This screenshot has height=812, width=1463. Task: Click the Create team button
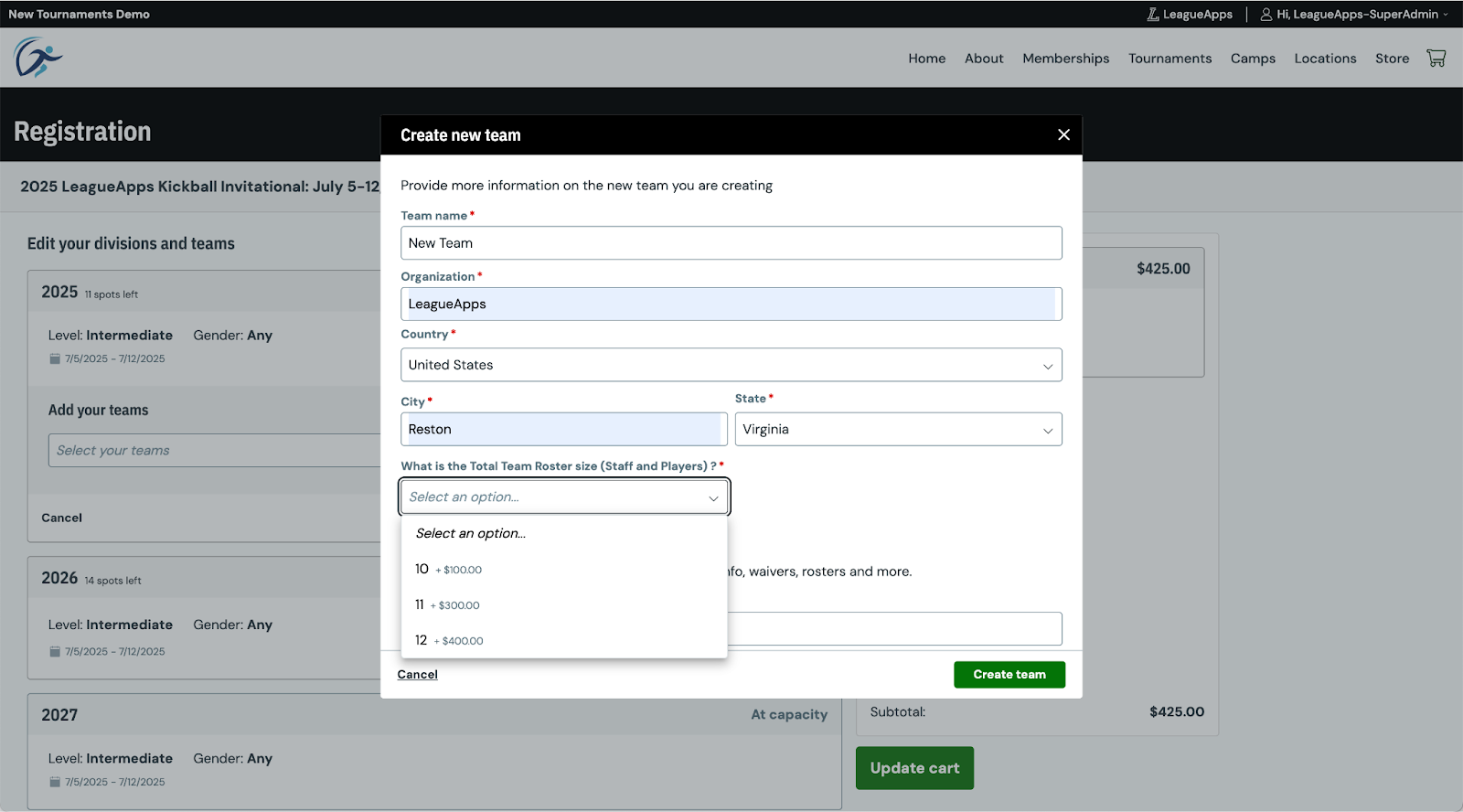[x=1009, y=675]
